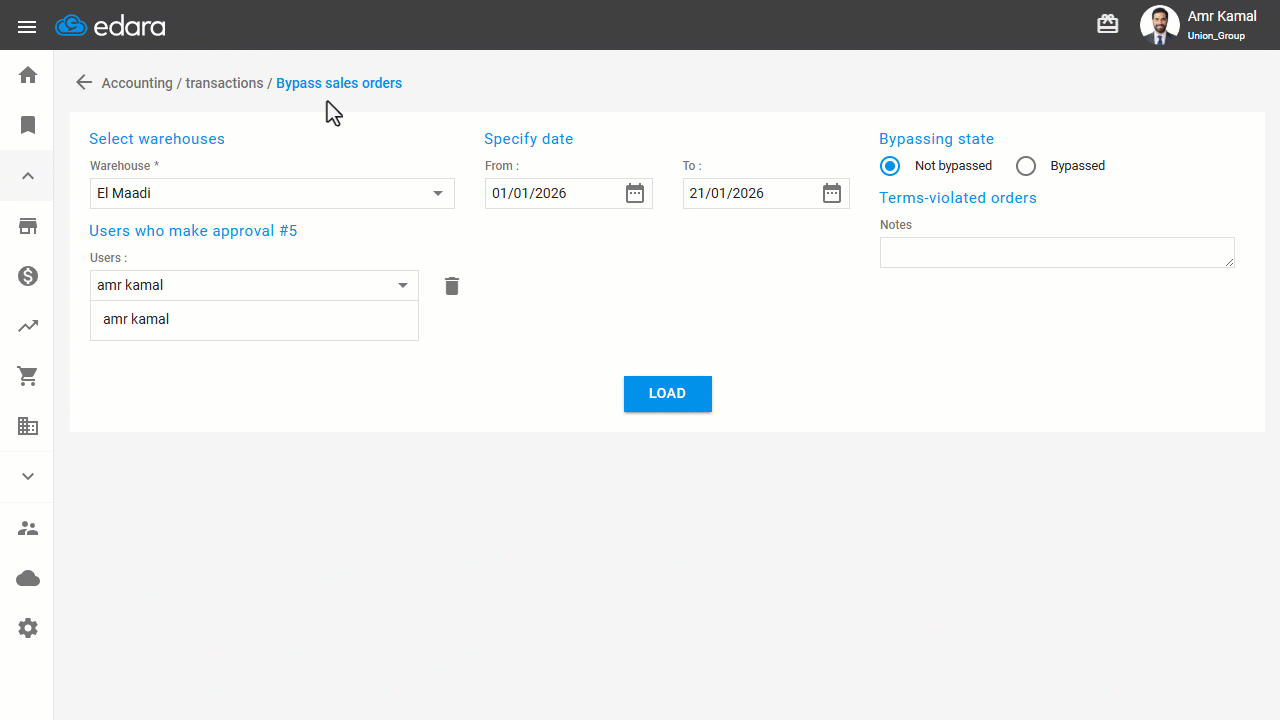Open the store sidebar icon
The width and height of the screenshot is (1280, 720).
click(28, 226)
